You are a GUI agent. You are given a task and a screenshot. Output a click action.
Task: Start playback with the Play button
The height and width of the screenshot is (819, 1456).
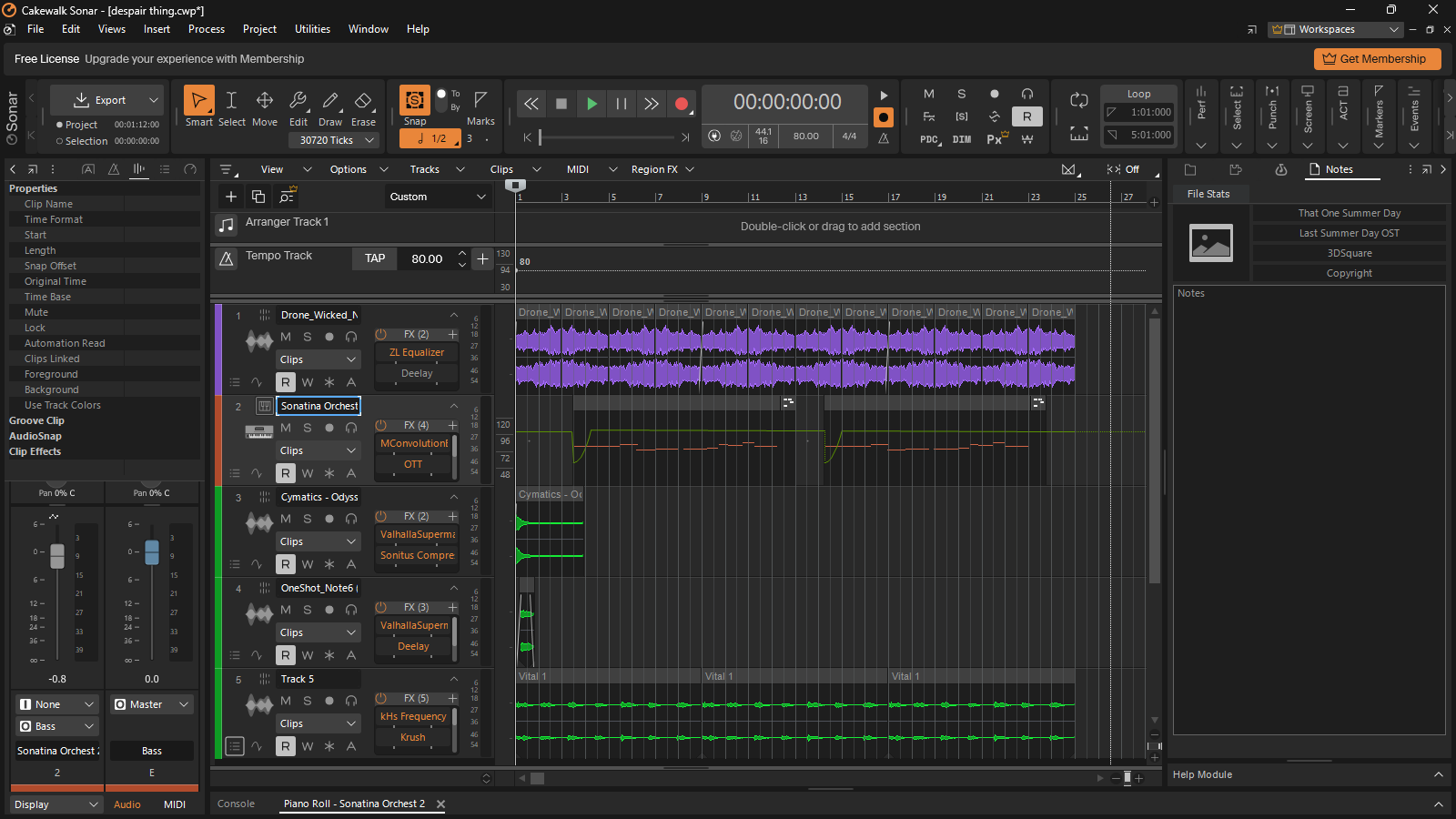591,104
